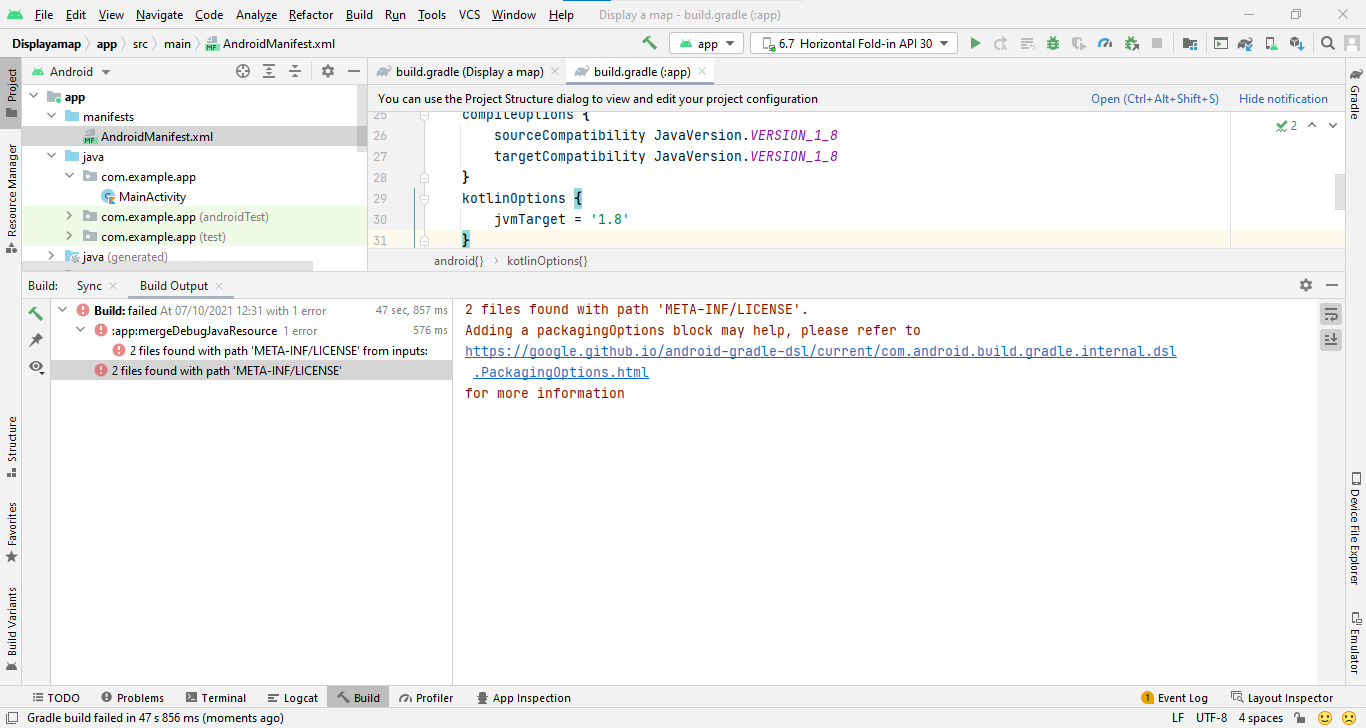Expand the com.example.app (test) package

[69, 237]
